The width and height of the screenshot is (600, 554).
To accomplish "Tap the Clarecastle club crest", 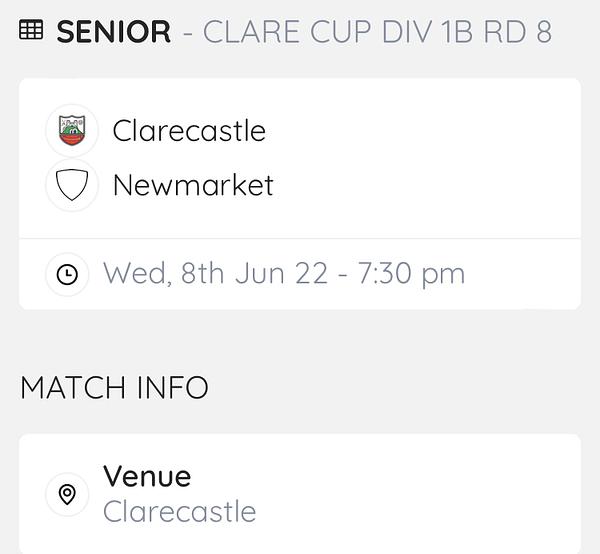I will [72, 131].
